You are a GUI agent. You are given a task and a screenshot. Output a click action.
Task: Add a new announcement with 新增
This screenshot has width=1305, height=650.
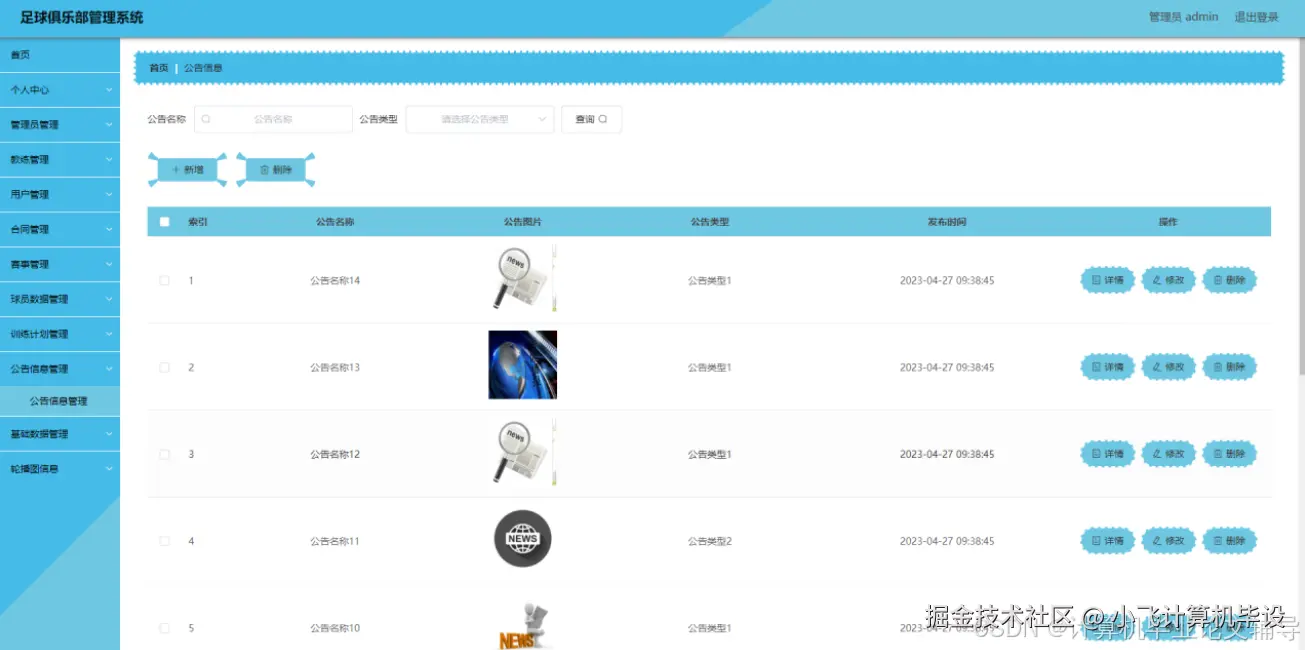pyautogui.click(x=188, y=170)
